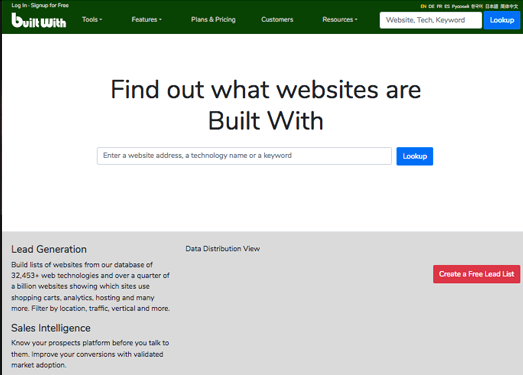
Task: Switch language to Japanese 日本語
Action: (492, 6)
